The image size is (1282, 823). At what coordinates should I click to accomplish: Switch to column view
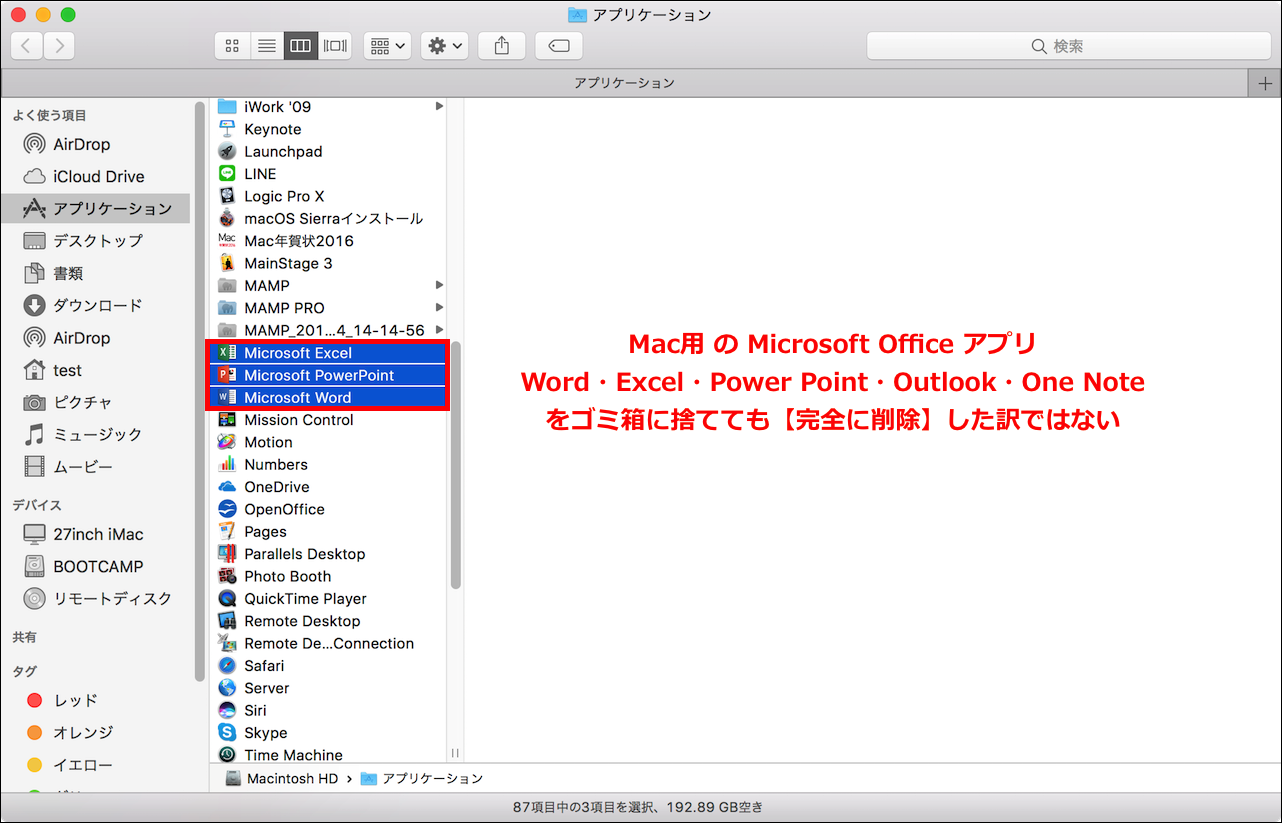(300, 46)
